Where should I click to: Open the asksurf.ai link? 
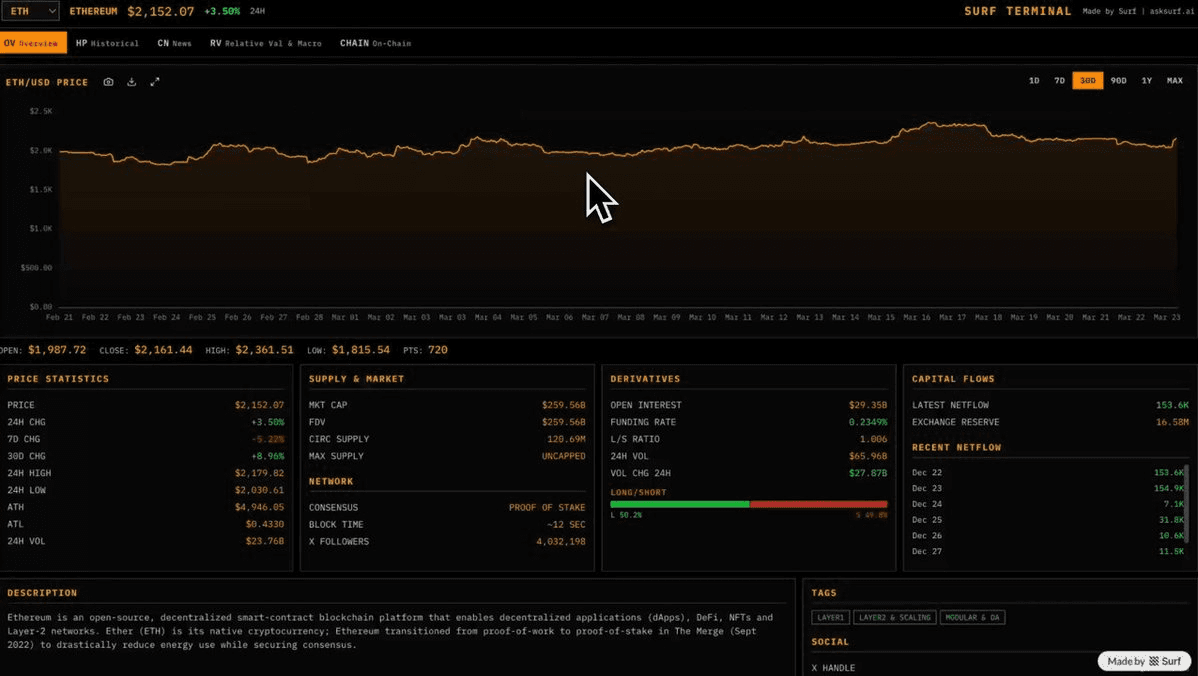[1172, 11]
